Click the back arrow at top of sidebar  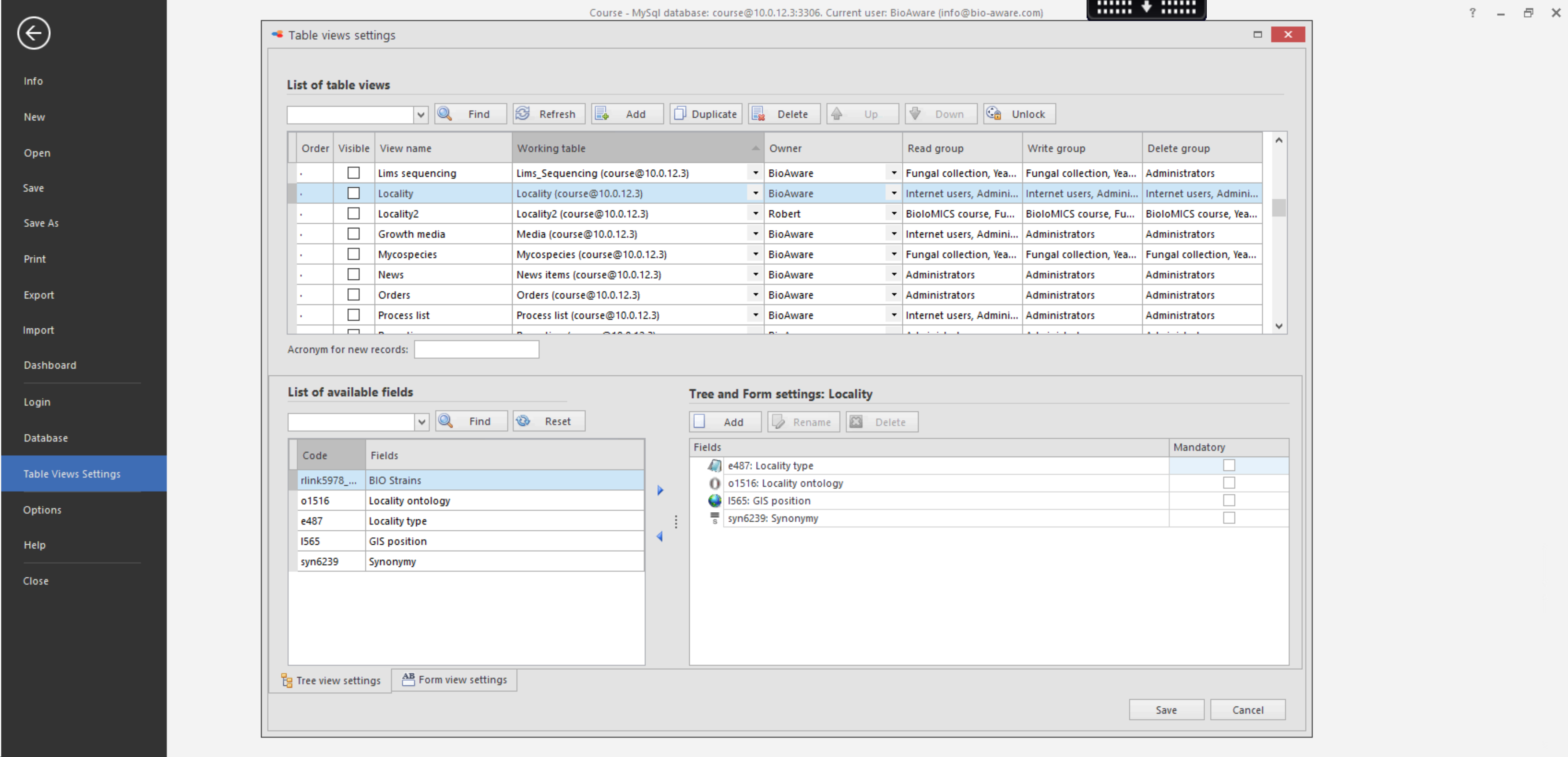point(34,34)
